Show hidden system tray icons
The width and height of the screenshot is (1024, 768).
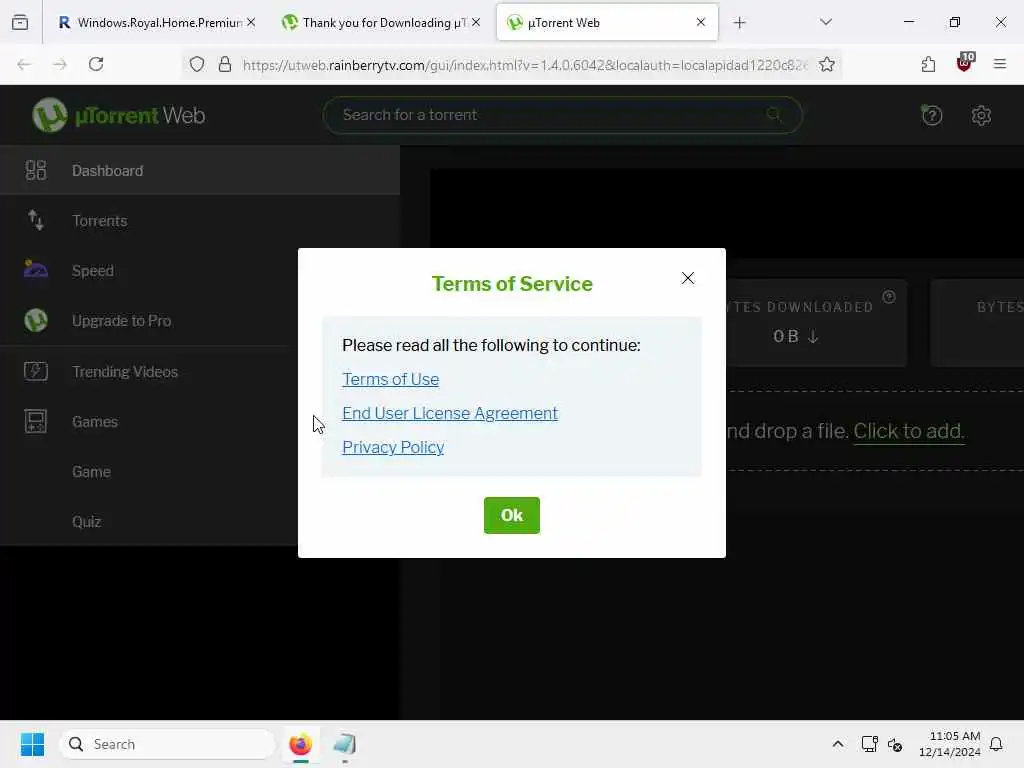coord(837,744)
